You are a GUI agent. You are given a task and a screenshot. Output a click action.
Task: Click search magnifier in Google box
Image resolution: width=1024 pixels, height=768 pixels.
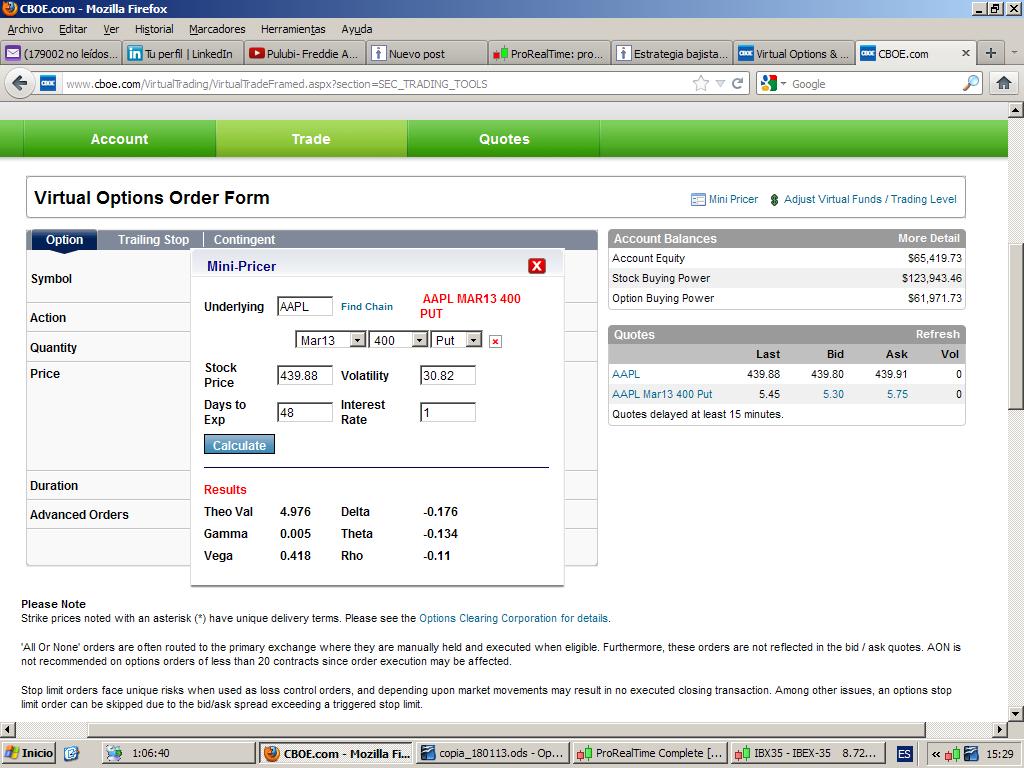tap(971, 84)
